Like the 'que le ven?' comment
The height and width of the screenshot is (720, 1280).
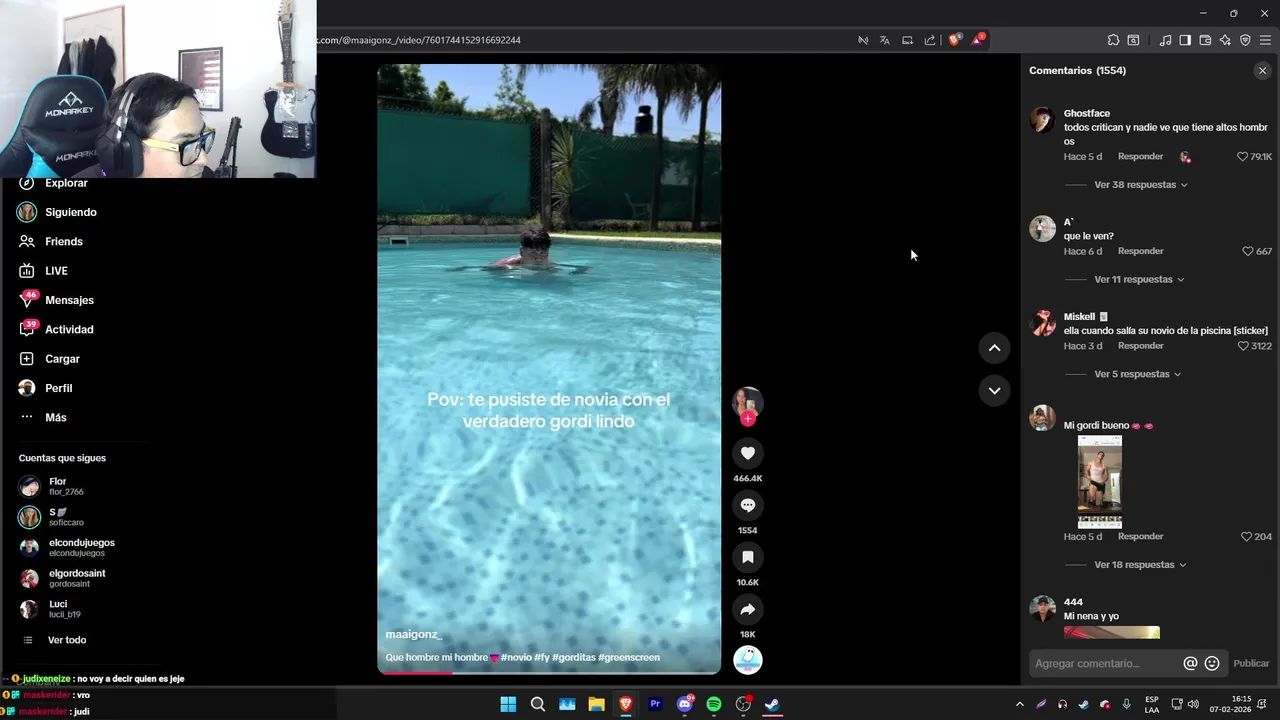coord(1247,251)
